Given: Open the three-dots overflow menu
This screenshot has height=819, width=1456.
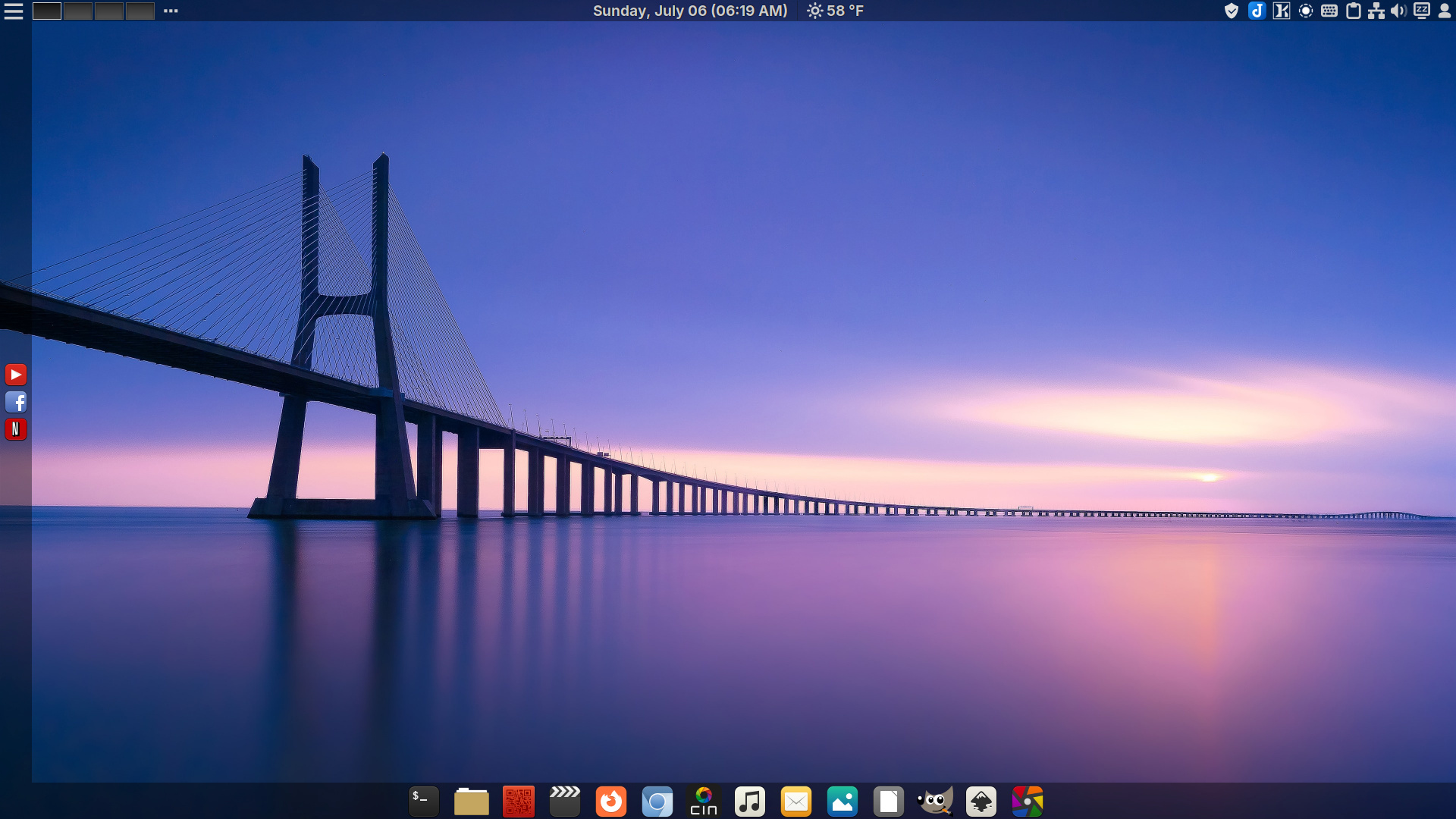Looking at the screenshot, I should pyautogui.click(x=171, y=11).
